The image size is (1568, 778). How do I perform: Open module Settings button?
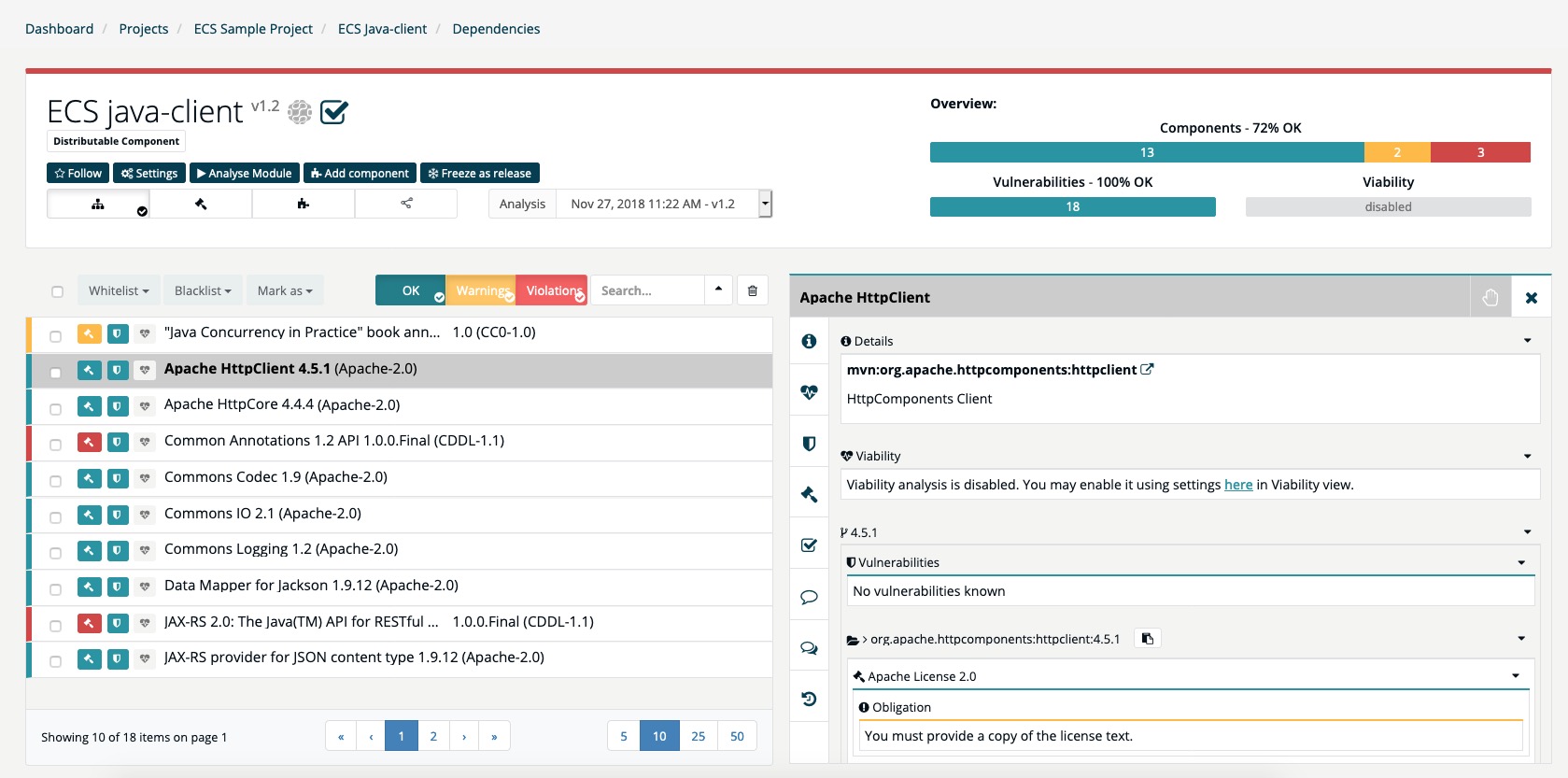coord(149,173)
